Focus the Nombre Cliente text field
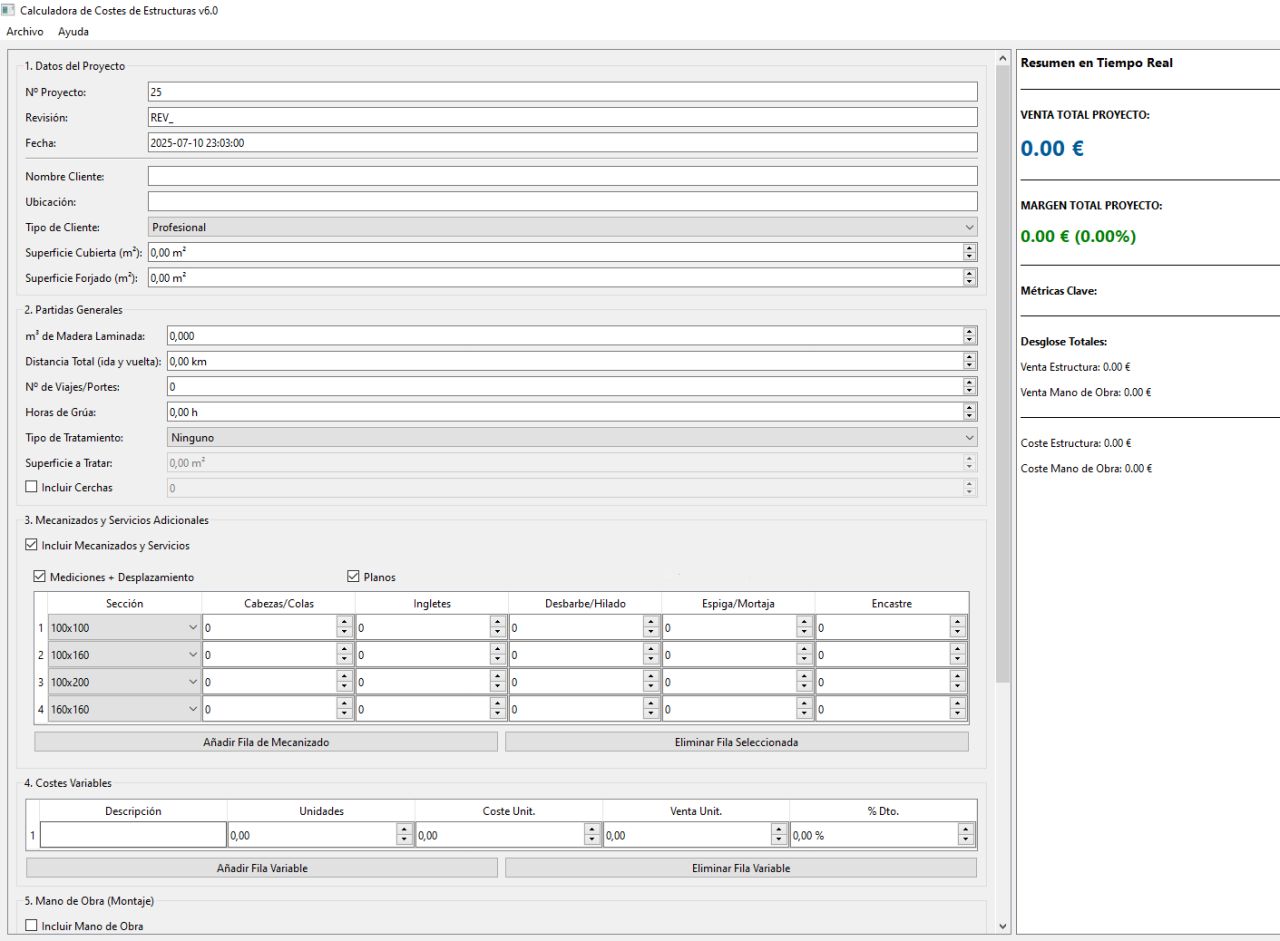Viewport: 1280px width, 941px height. click(562, 176)
